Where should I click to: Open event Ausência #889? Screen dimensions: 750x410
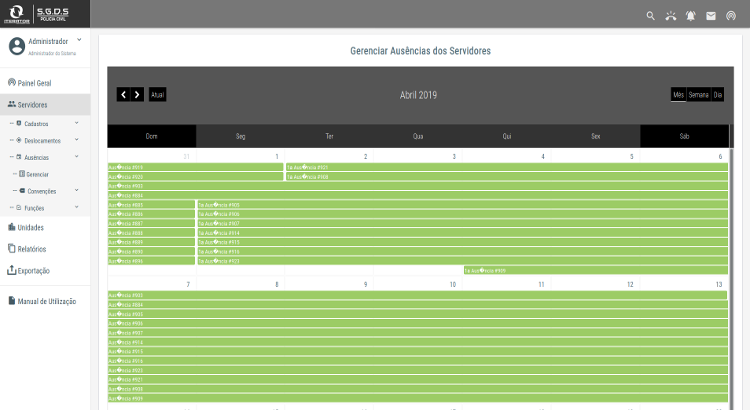click(x=151, y=242)
